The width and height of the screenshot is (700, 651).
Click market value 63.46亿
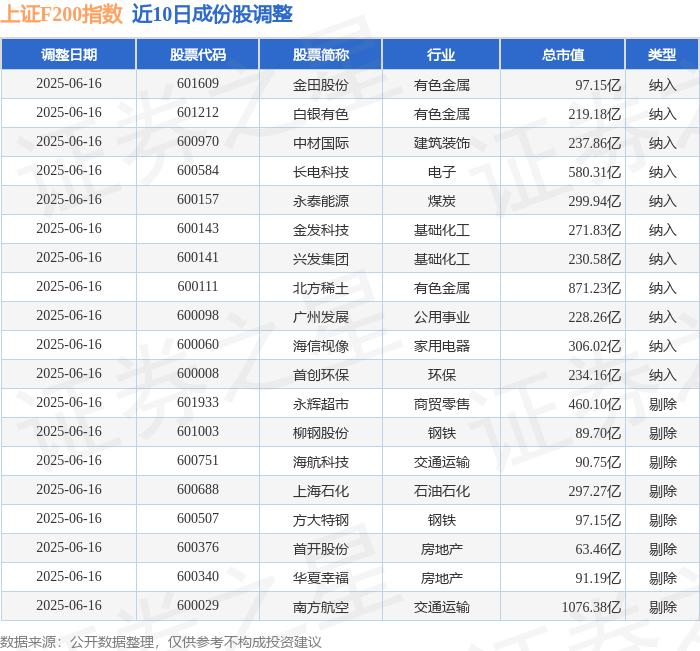click(x=598, y=549)
